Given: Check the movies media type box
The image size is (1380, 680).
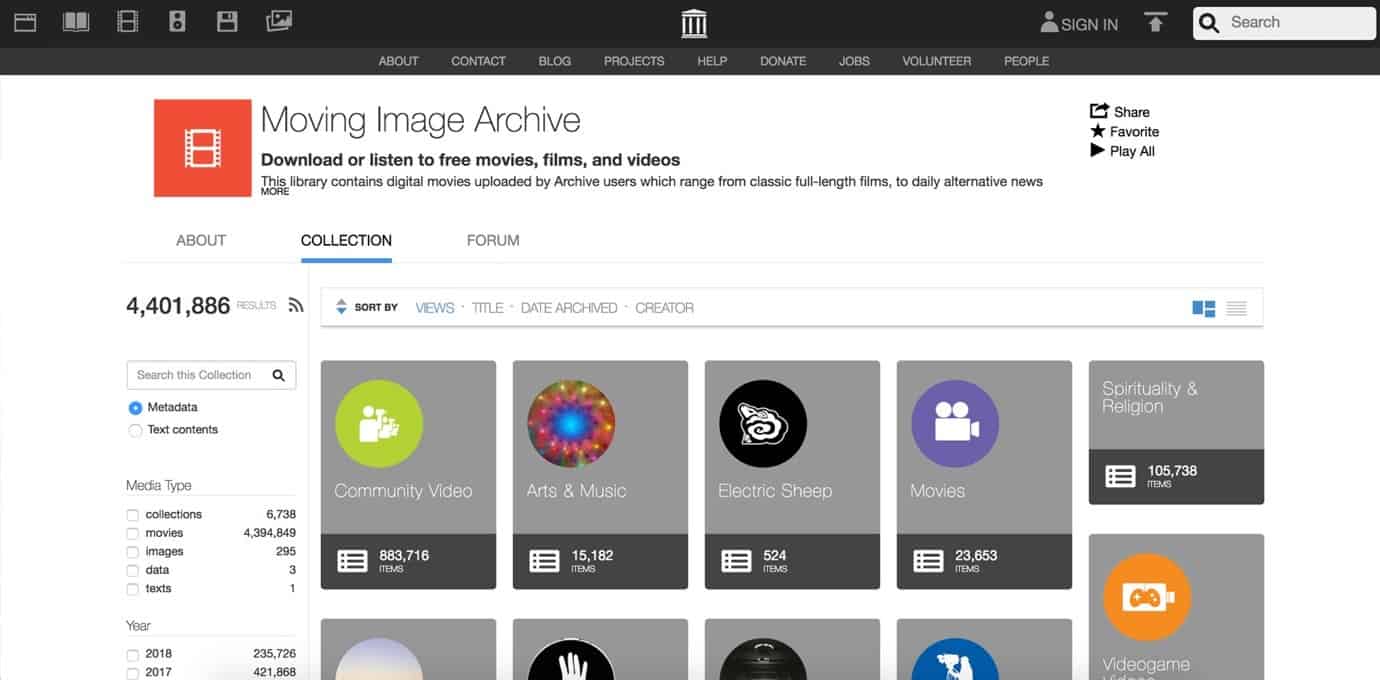Looking at the screenshot, I should pyautogui.click(x=133, y=533).
